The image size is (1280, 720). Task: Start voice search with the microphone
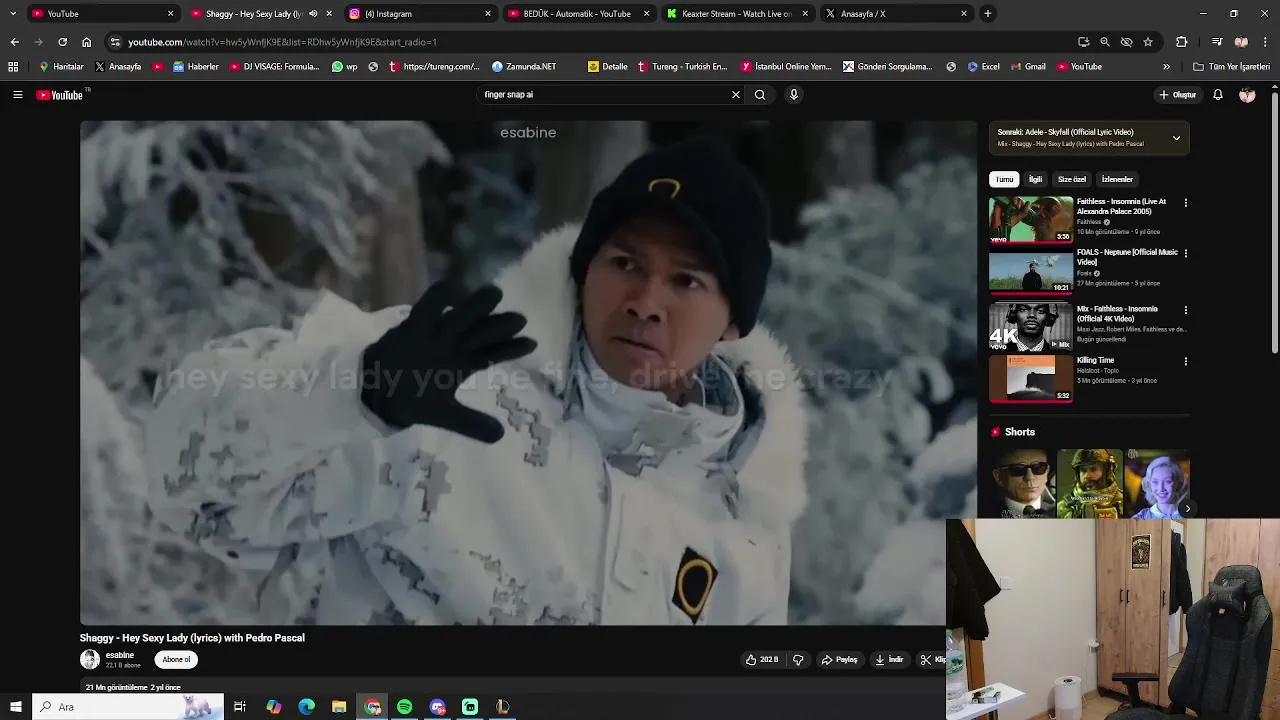(x=794, y=95)
